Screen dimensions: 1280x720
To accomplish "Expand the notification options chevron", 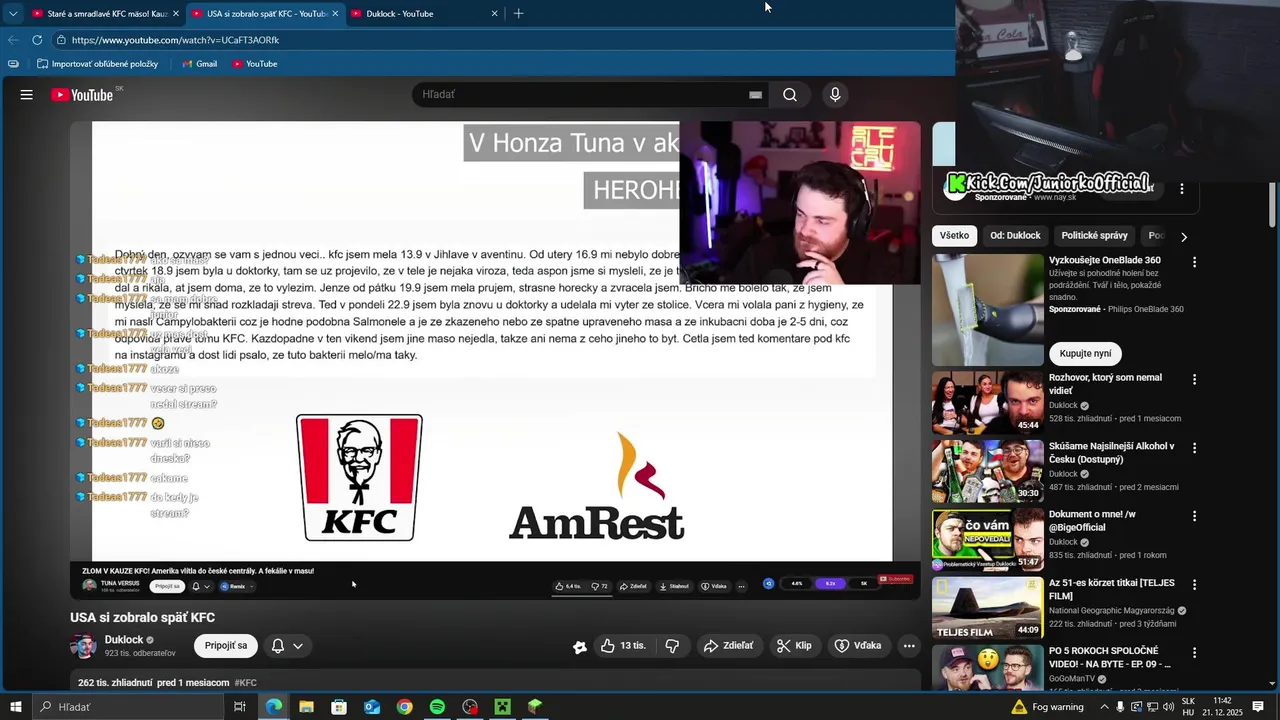I will coord(298,646).
